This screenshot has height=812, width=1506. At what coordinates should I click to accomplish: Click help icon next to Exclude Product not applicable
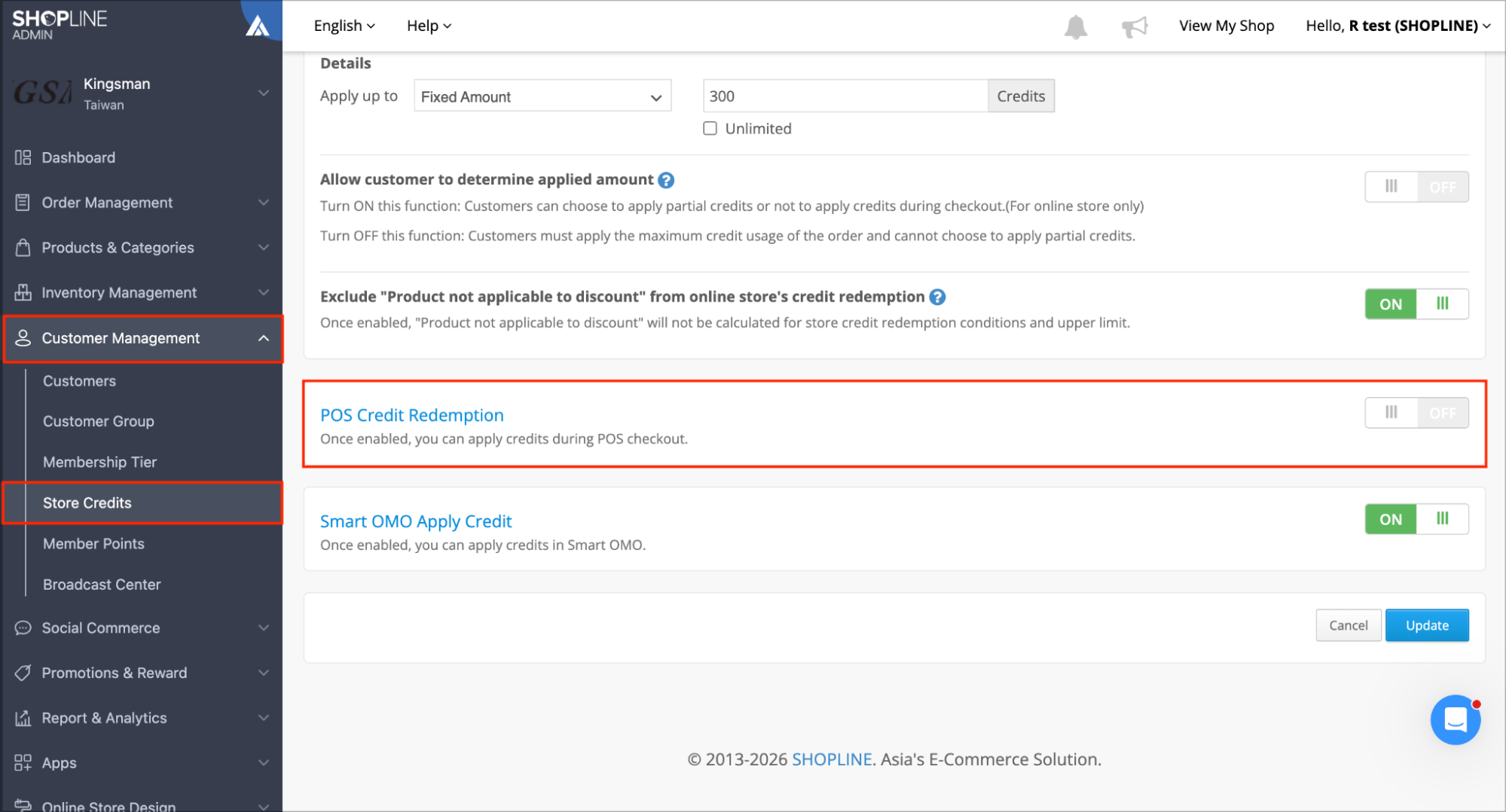[x=937, y=297]
